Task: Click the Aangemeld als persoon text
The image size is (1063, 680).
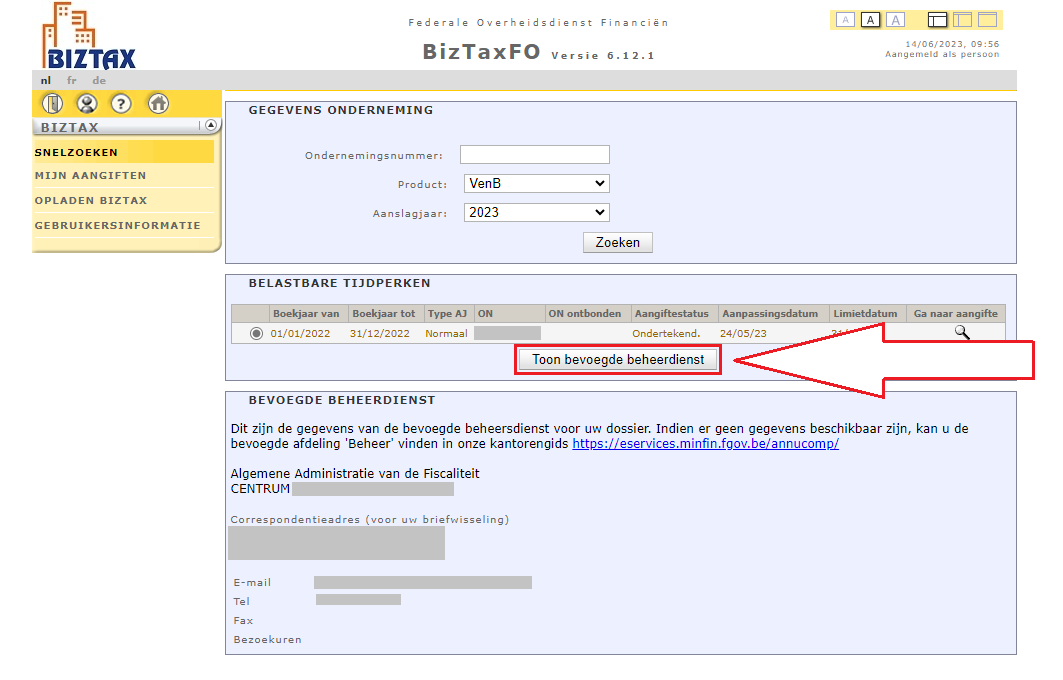Action: pyautogui.click(x=942, y=54)
